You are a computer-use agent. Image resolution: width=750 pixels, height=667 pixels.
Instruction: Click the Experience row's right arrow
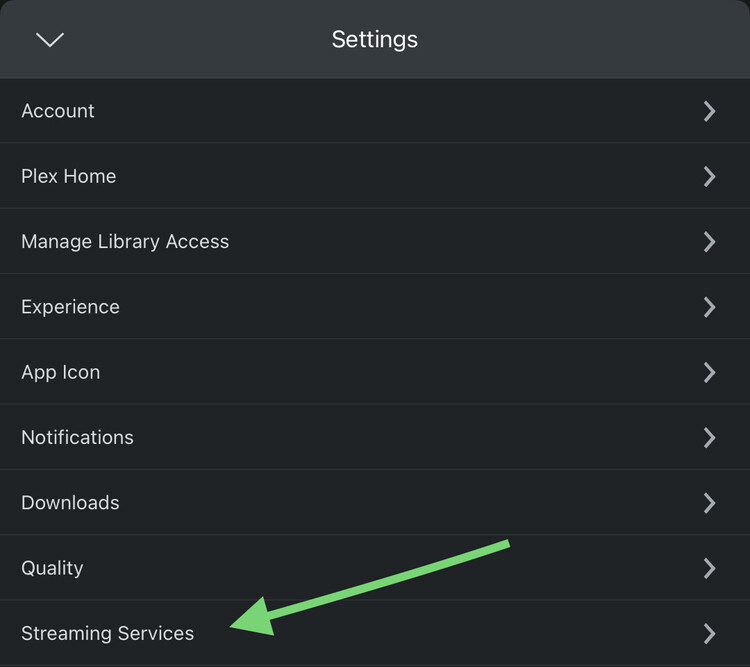click(709, 307)
